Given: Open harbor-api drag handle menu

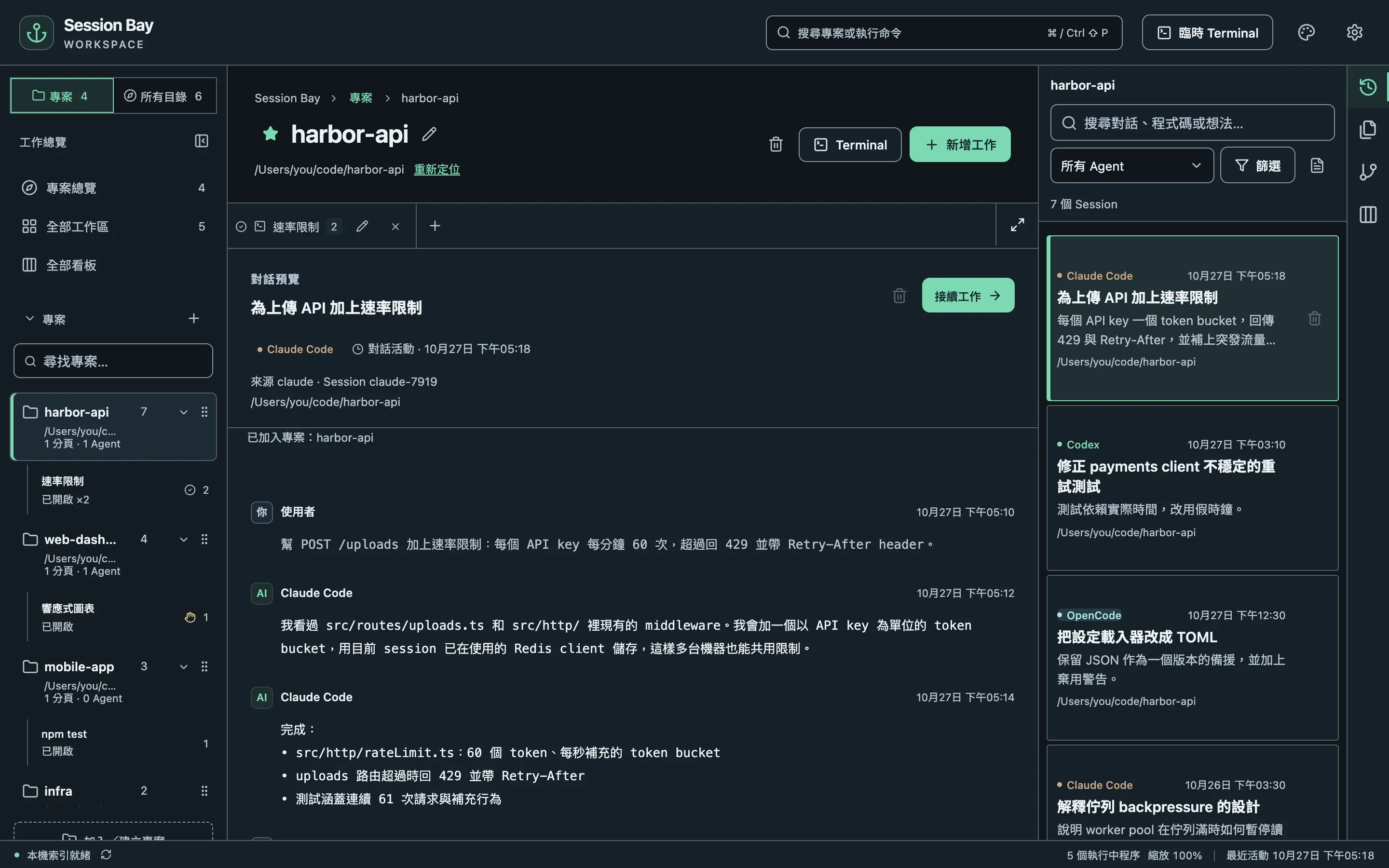Looking at the screenshot, I should [x=204, y=412].
